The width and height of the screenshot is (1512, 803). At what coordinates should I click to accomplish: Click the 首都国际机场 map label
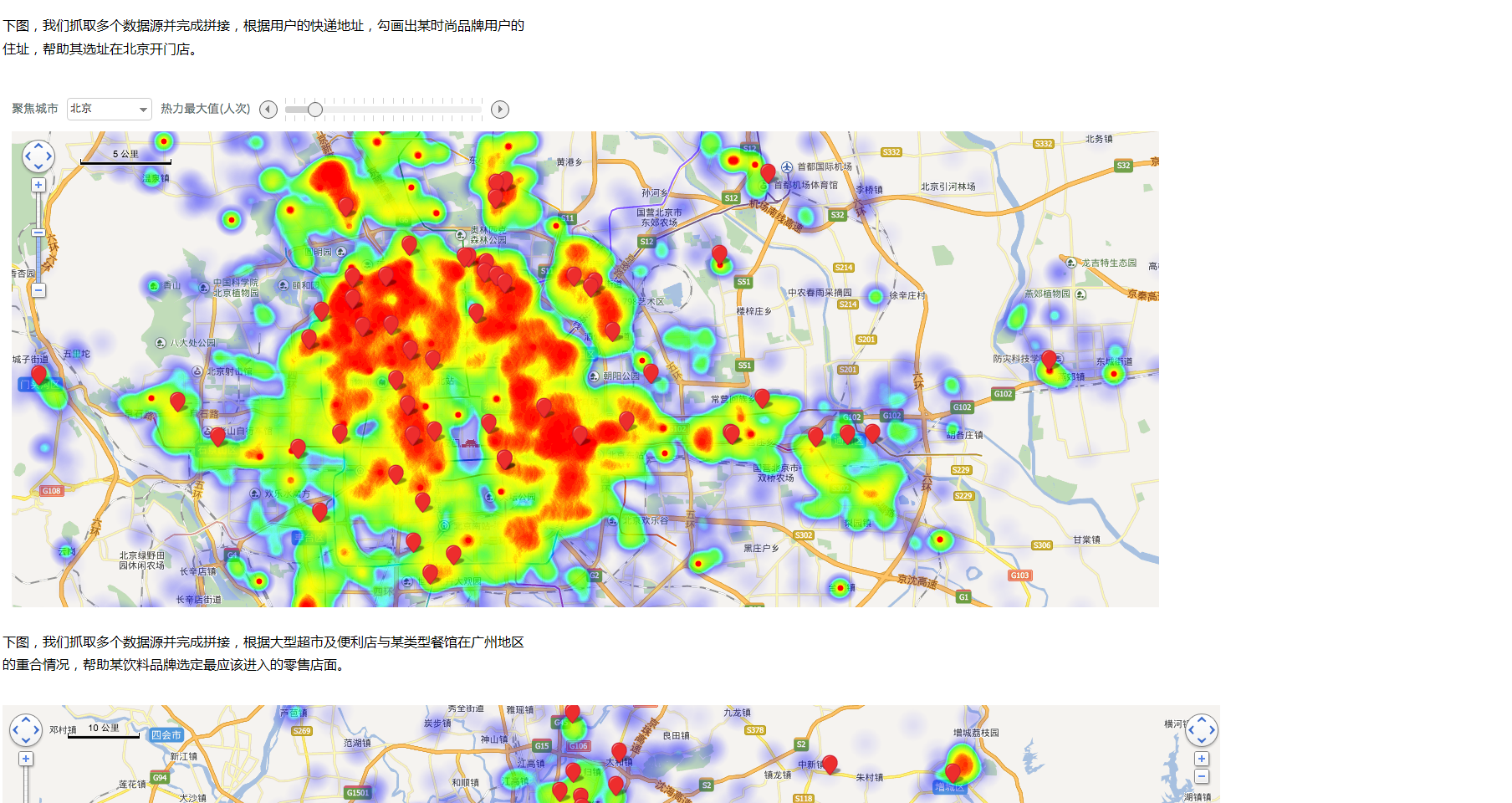(x=825, y=167)
